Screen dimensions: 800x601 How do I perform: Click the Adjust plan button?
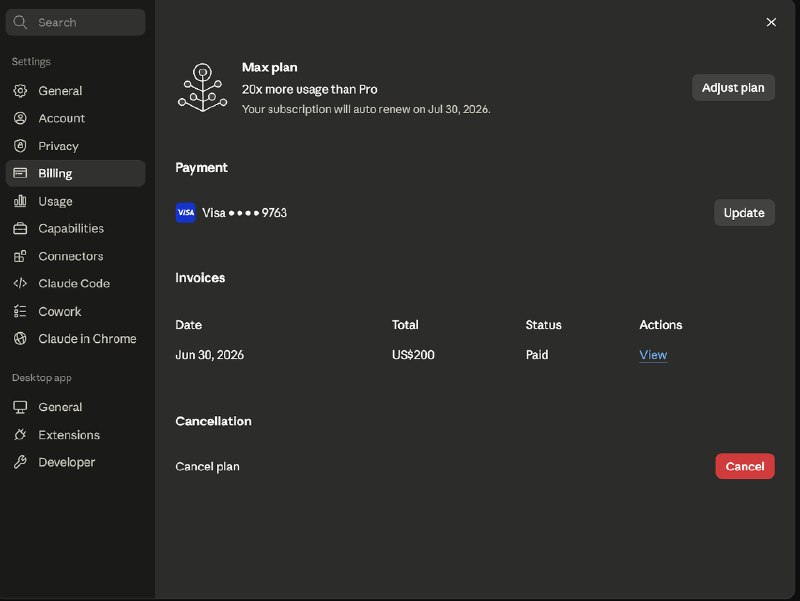(733, 88)
